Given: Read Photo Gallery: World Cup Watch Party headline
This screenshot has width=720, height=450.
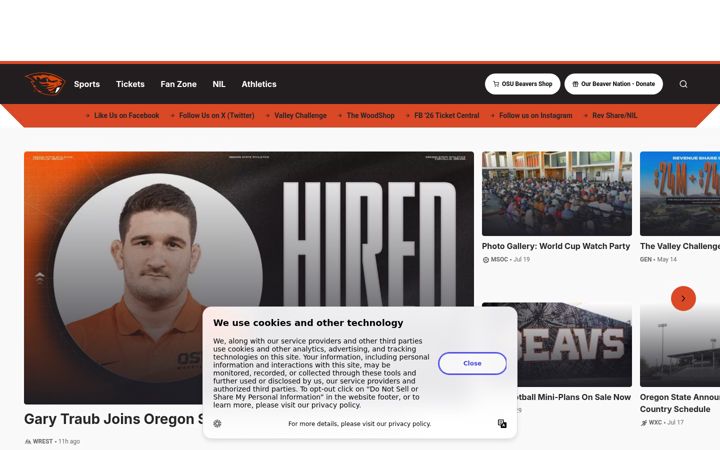Looking at the screenshot, I should pyautogui.click(x=556, y=246).
